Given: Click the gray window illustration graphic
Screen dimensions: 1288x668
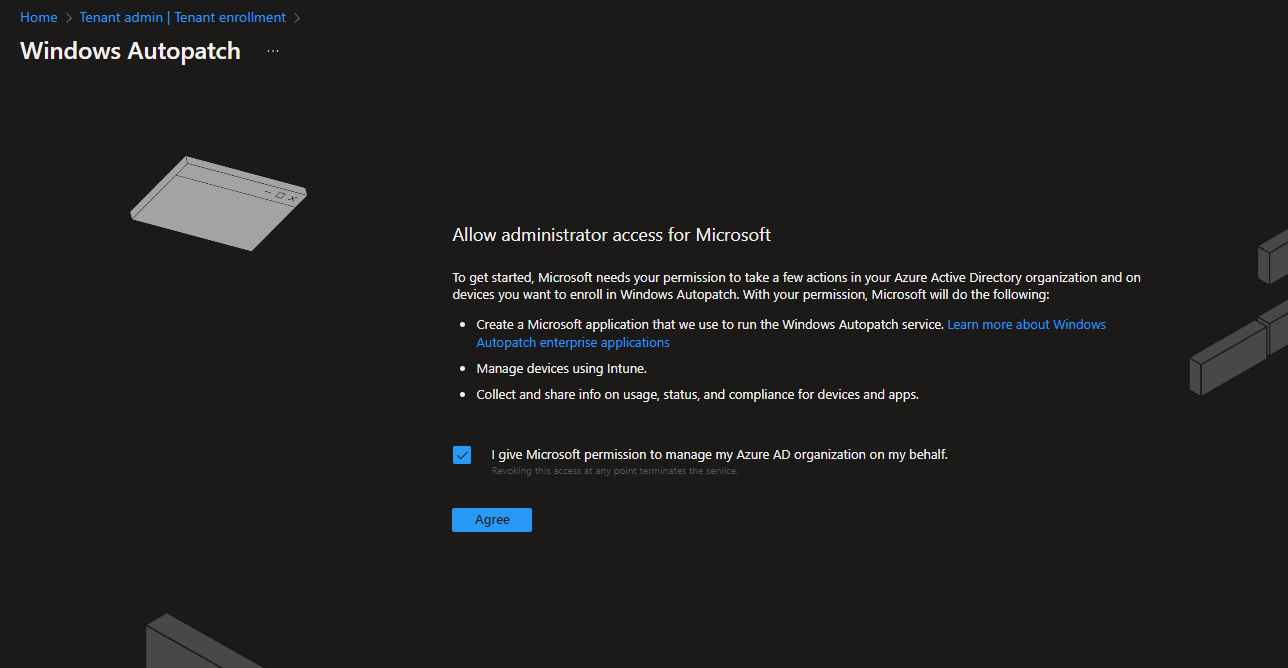Looking at the screenshot, I should 218,203.
